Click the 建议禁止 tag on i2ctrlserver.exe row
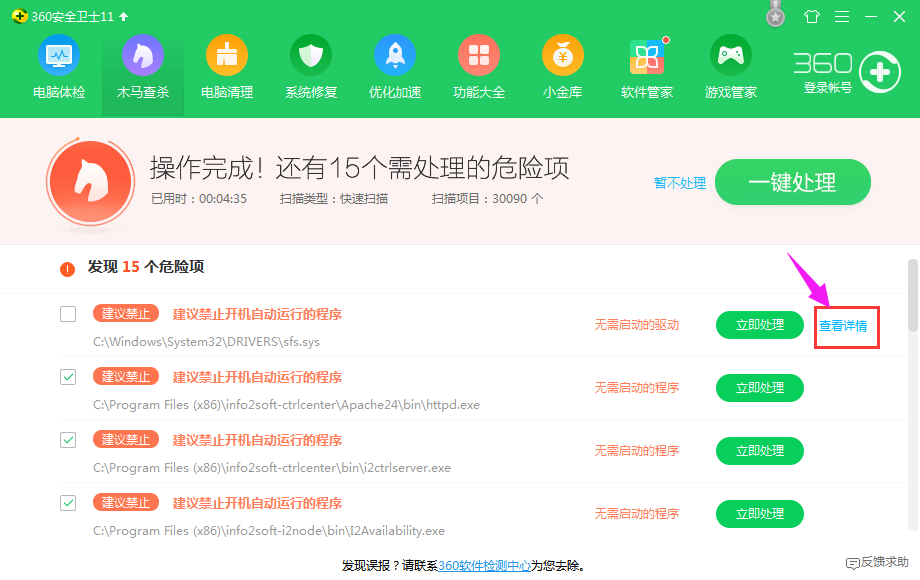Image resolution: width=920 pixels, height=580 pixels. click(126, 439)
